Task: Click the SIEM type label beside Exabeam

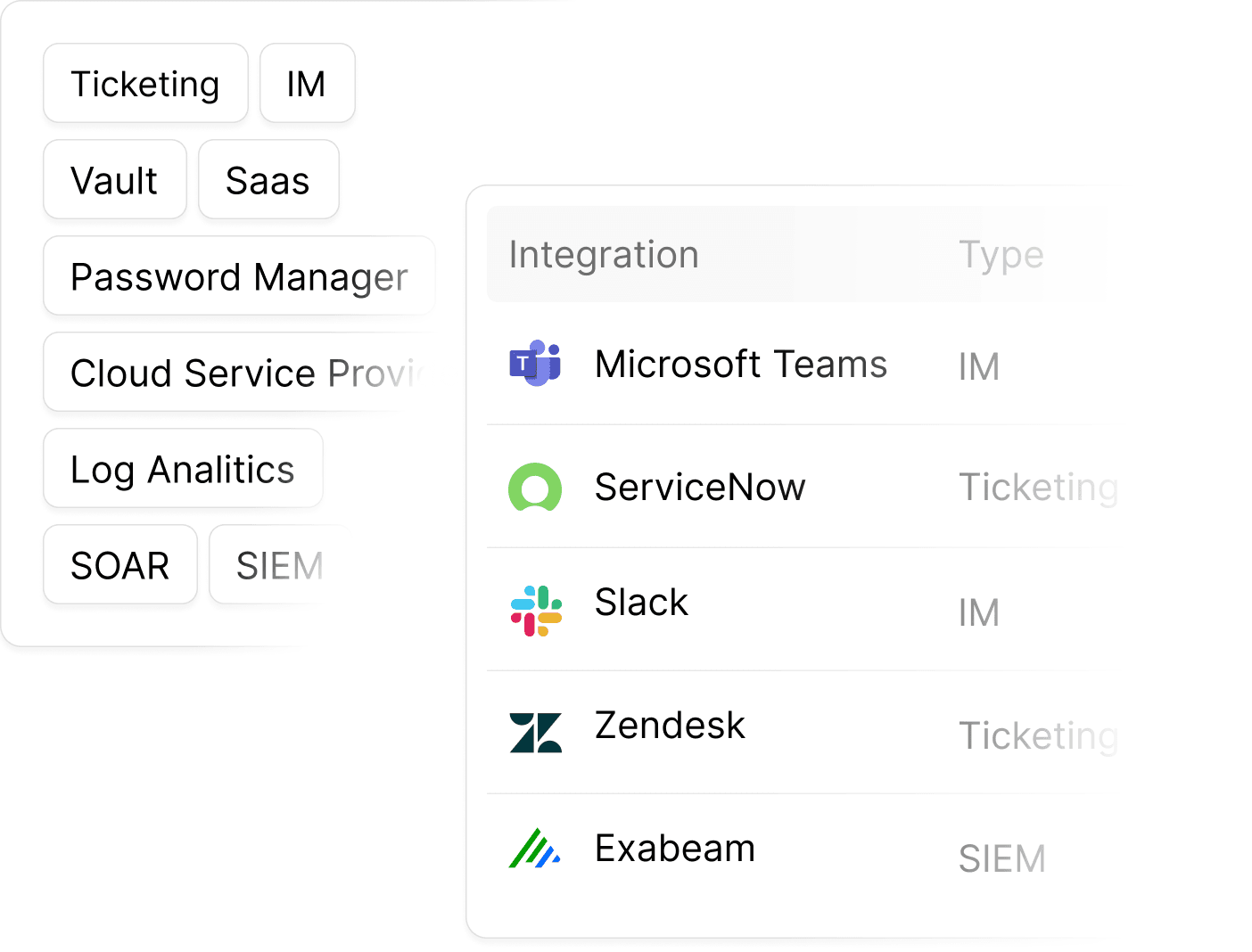Action: click(x=1001, y=858)
